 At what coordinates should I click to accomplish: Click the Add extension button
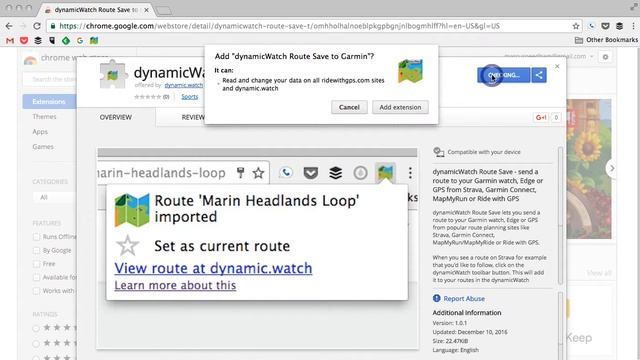click(x=400, y=107)
